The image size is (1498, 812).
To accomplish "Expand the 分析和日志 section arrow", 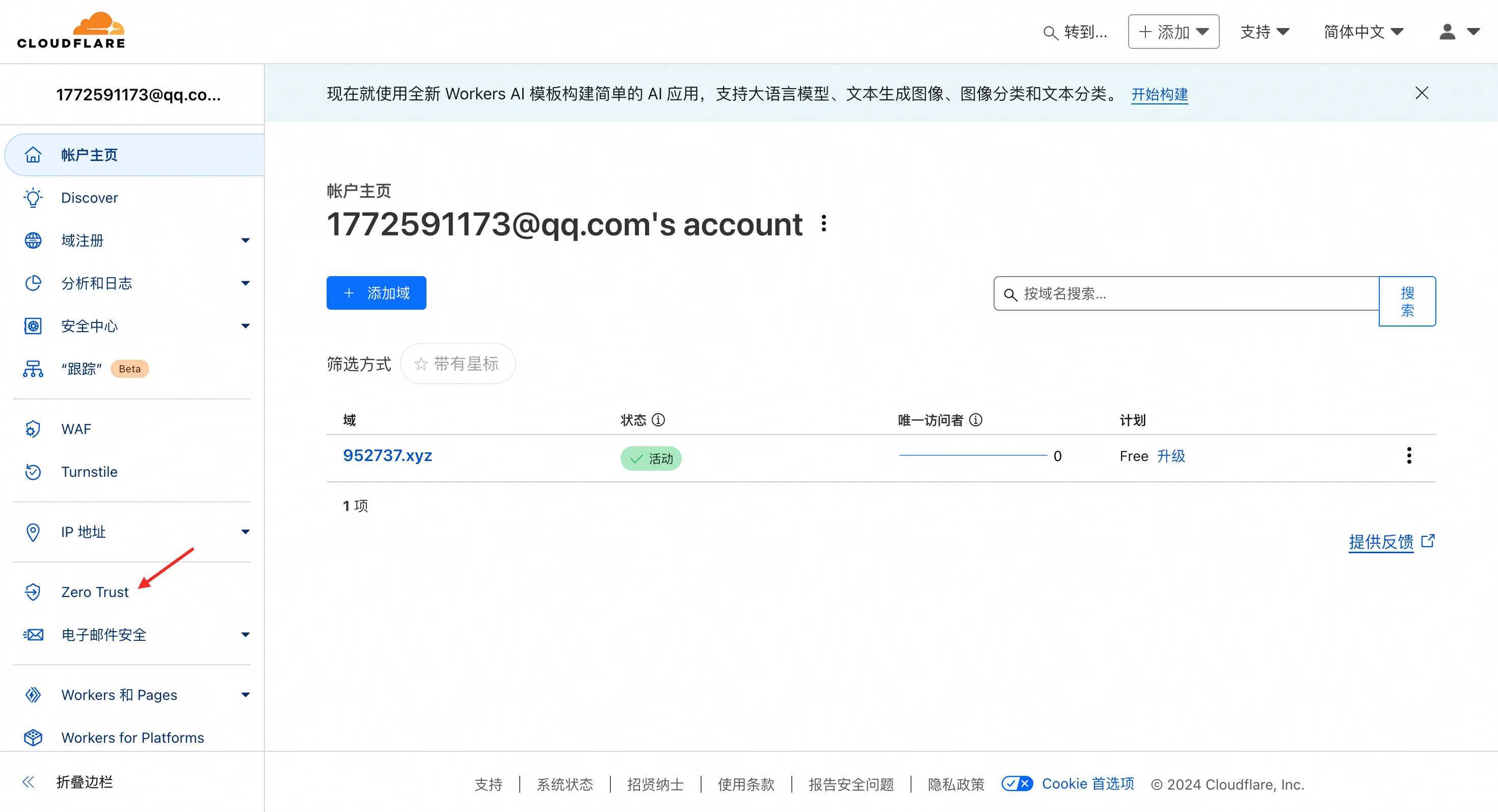I will tap(246, 284).
